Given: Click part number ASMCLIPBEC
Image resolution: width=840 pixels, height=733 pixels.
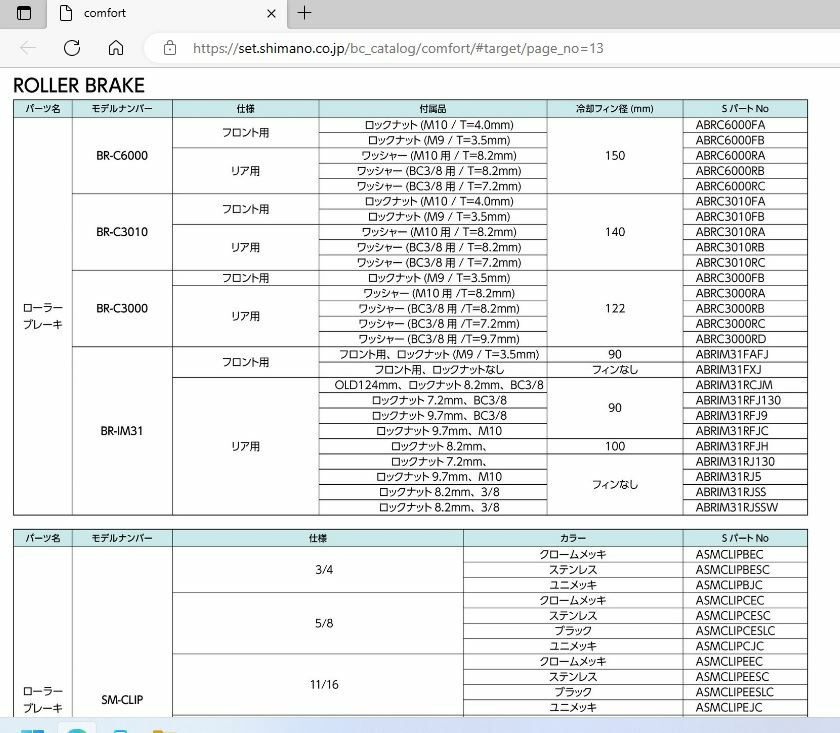Looking at the screenshot, I should point(729,555).
